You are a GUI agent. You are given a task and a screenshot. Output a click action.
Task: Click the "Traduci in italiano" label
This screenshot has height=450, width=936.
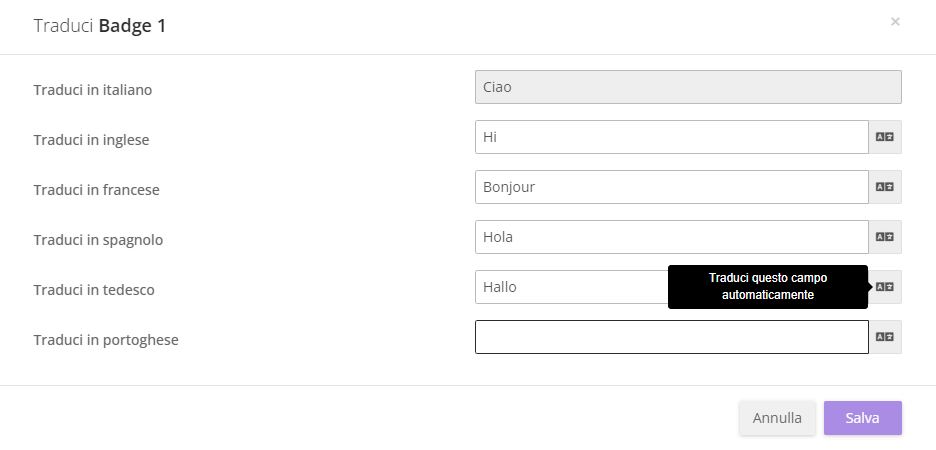tap(93, 90)
